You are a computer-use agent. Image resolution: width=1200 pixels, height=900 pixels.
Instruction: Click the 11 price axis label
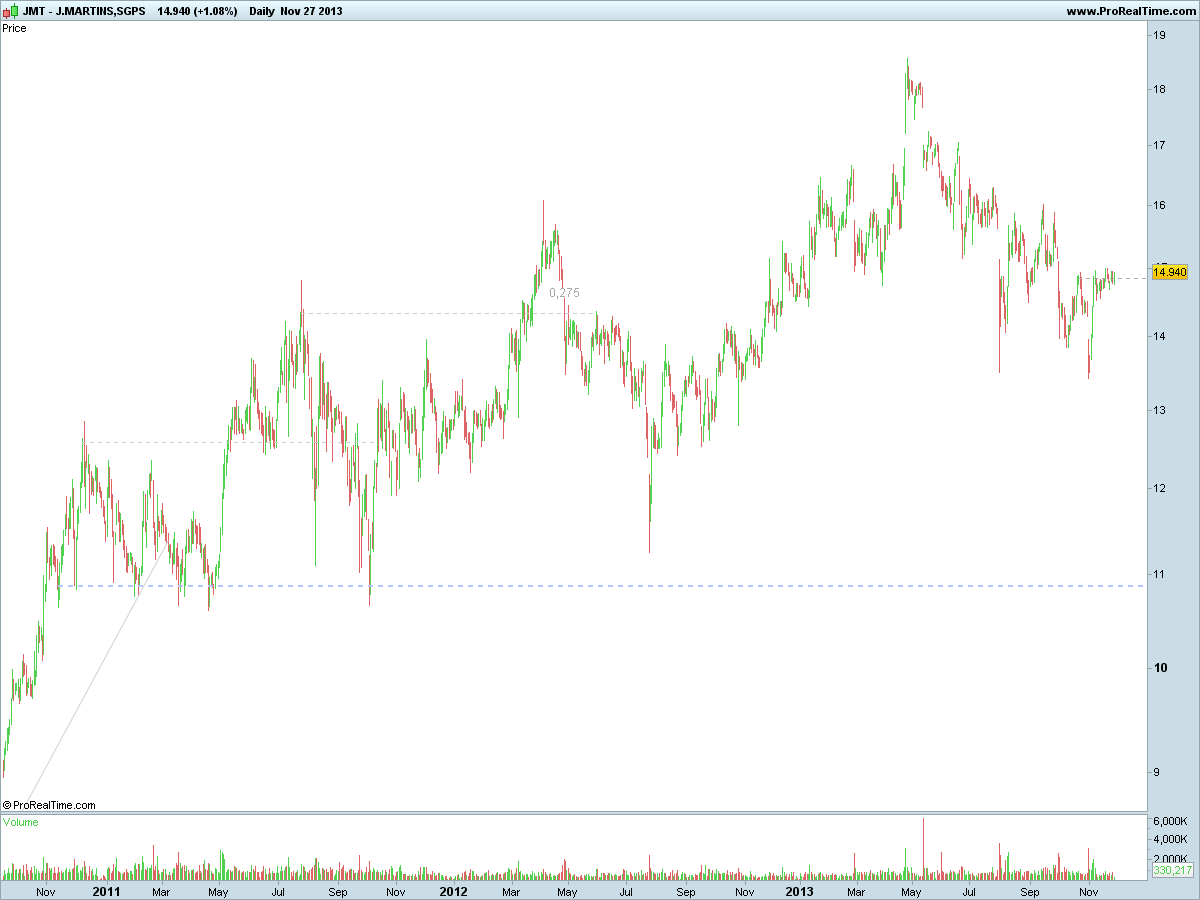tap(1159, 574)
